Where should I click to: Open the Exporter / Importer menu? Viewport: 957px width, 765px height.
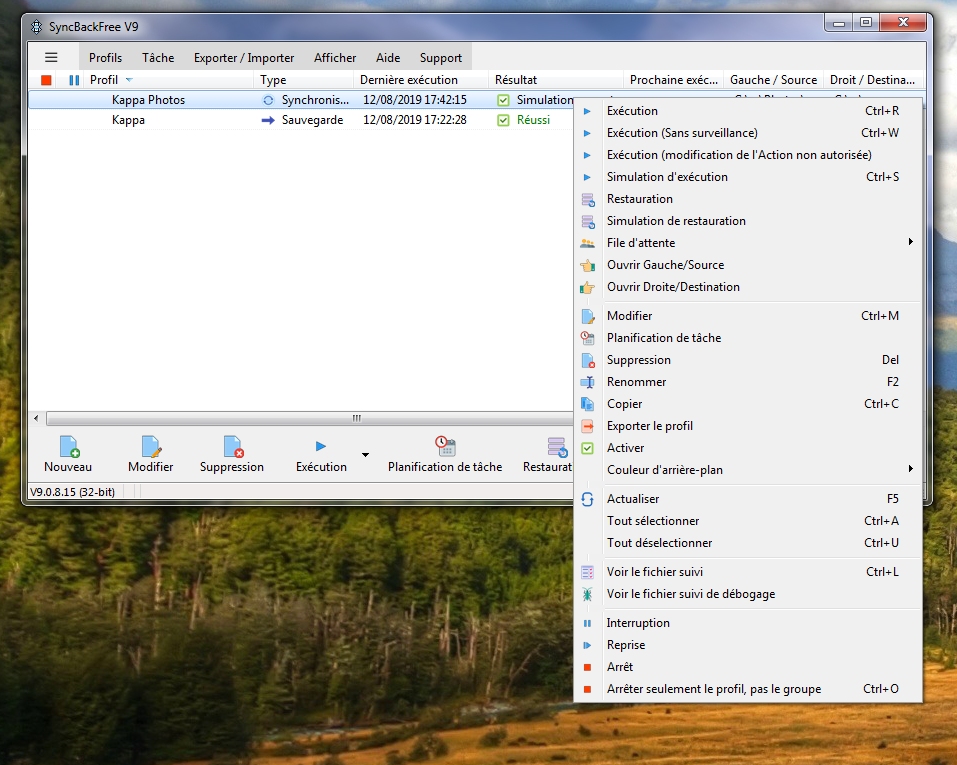point(244,58)
